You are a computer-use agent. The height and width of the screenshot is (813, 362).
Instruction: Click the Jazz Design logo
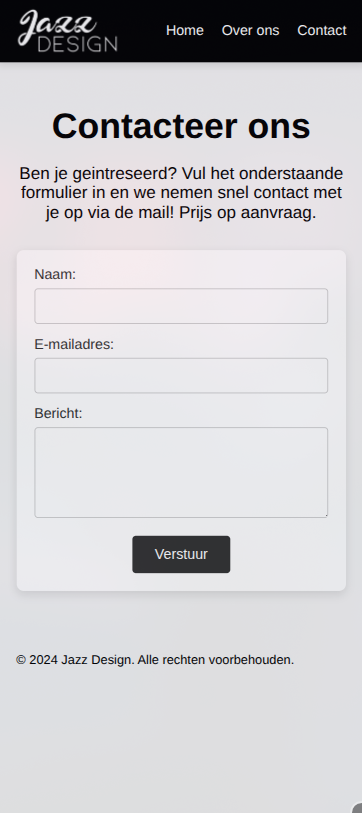coord(68,31)
